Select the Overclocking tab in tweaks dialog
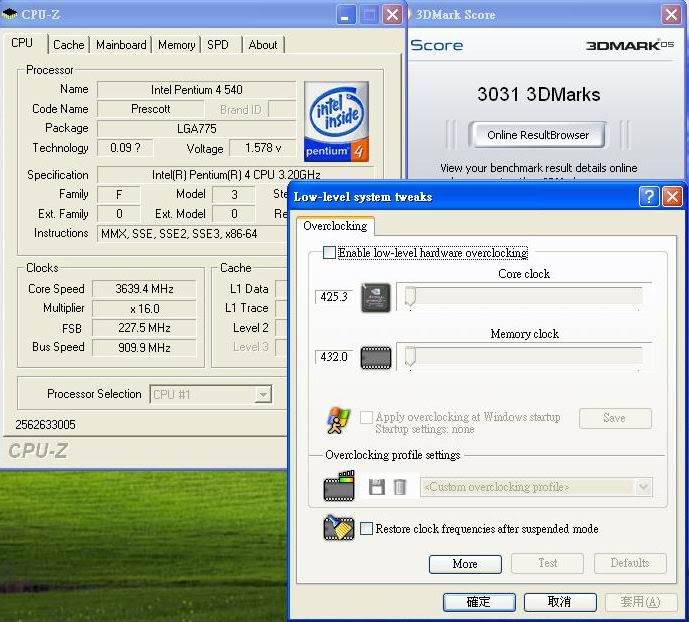Viewport: 689px width, 622px height. pos(335,226)
